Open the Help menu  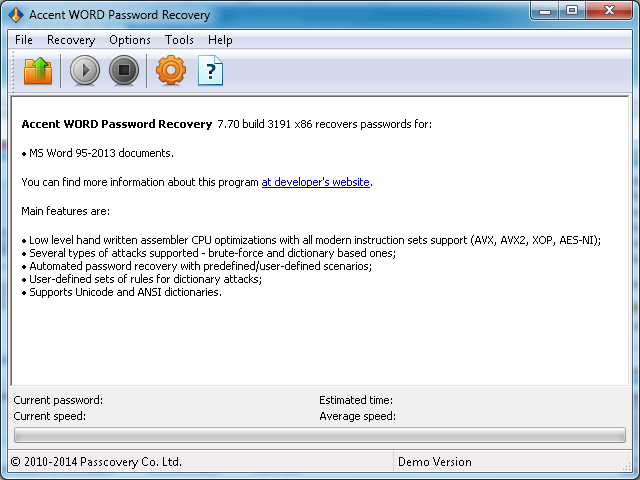[220, 40]
